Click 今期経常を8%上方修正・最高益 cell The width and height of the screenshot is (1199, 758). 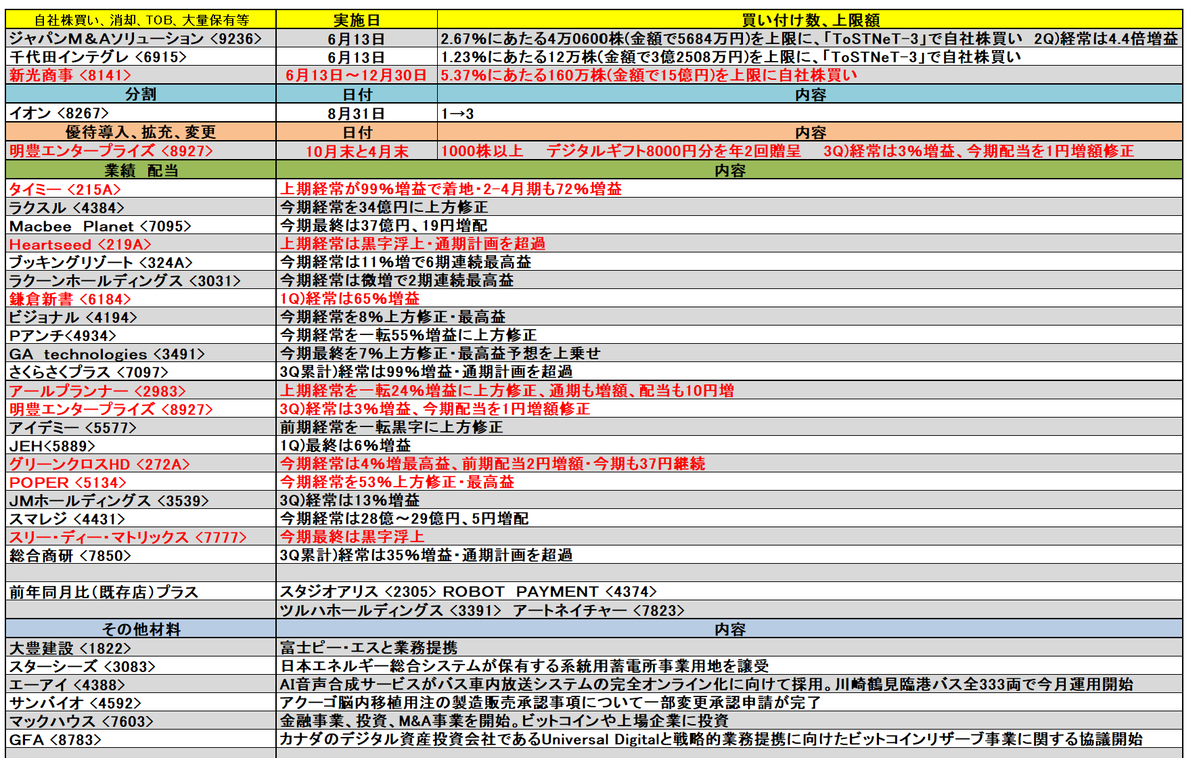pos(729,317)
